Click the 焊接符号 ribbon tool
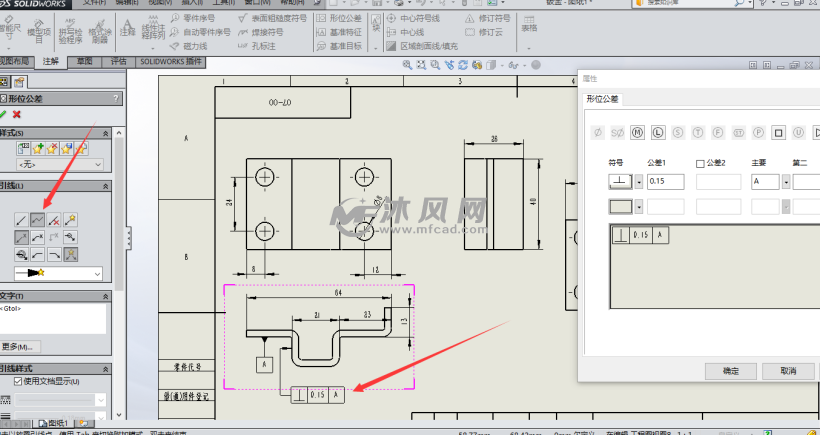The image size is (820, 435). tap(260, 32)
